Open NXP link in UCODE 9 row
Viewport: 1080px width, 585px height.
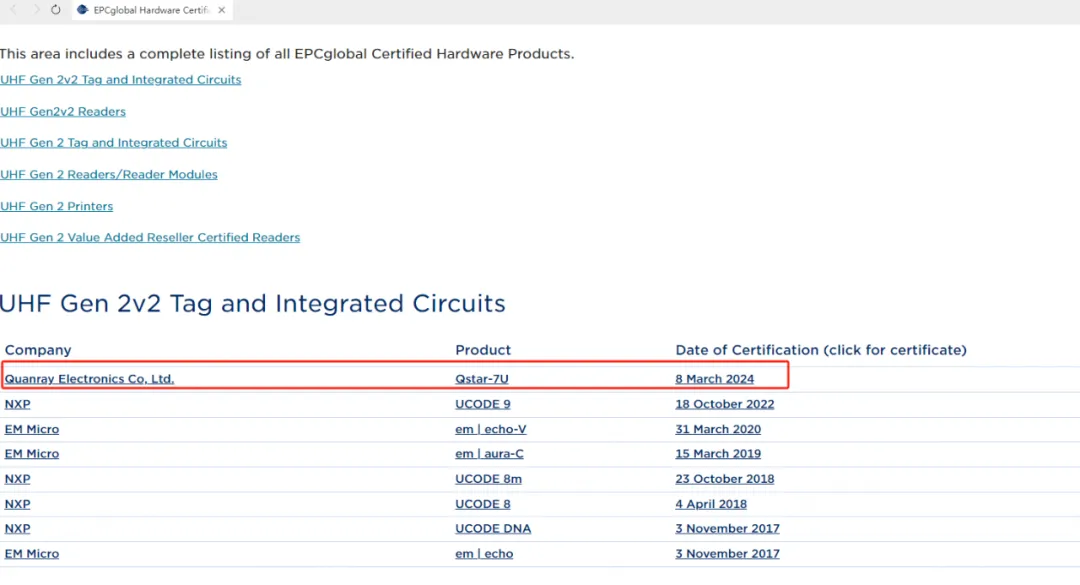pyautogui.click(x=17, y=404)
